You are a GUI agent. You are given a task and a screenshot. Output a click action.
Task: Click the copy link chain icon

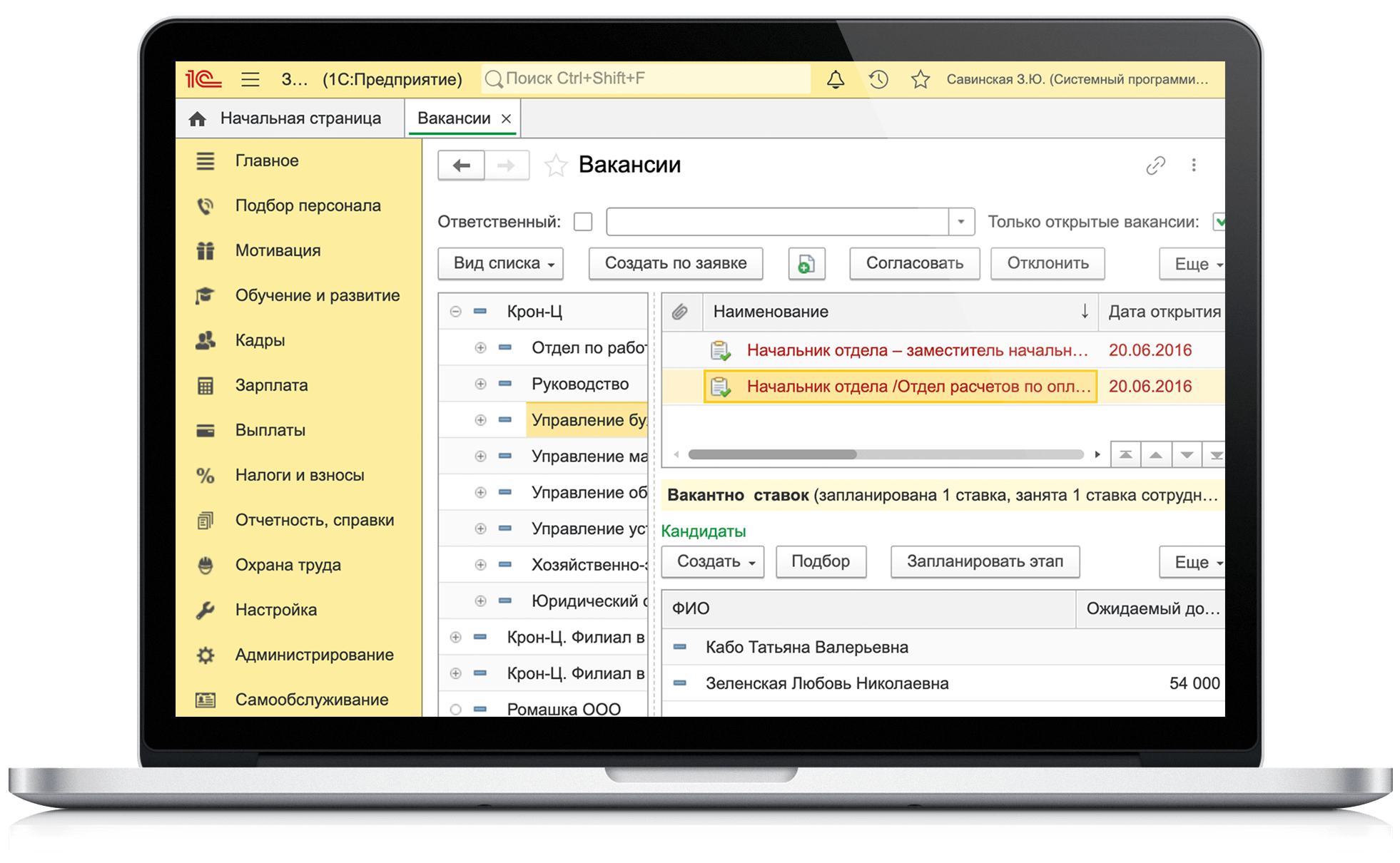pyautogui.click(x=1155, y=165)
